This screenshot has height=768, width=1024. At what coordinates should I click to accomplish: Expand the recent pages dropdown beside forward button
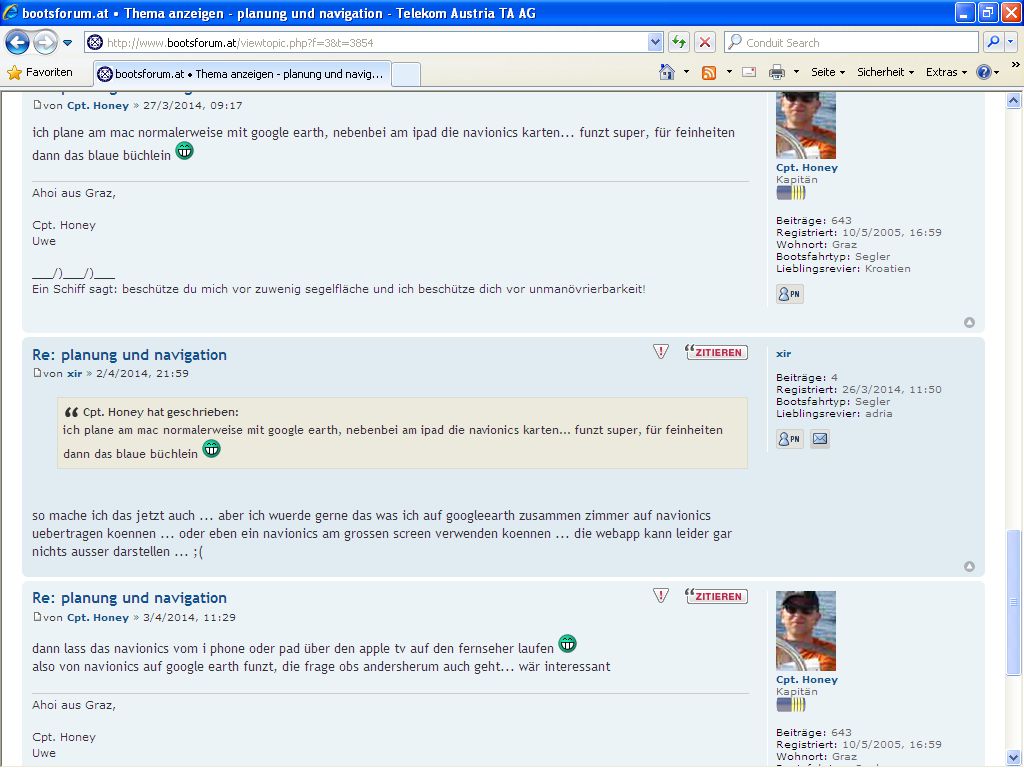[68, 42]
